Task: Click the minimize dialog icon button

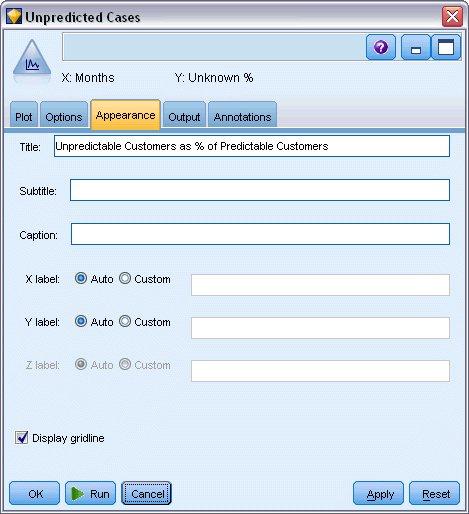Action: pyautogui.click(x=415, y=47)
